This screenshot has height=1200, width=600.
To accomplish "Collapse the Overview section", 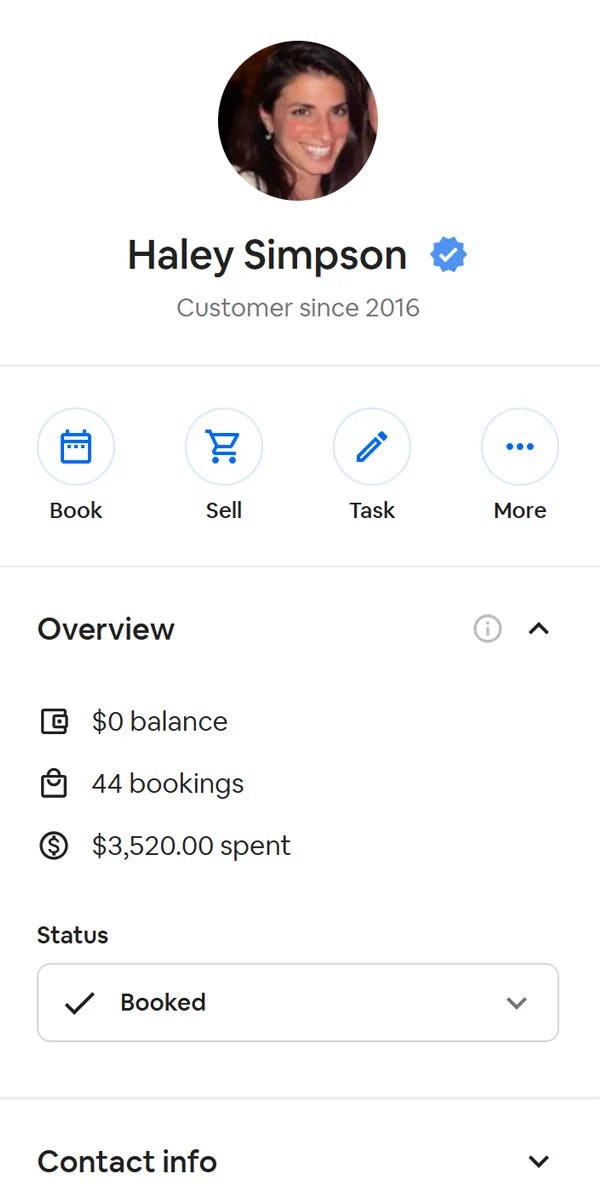I will coord(540,629).
